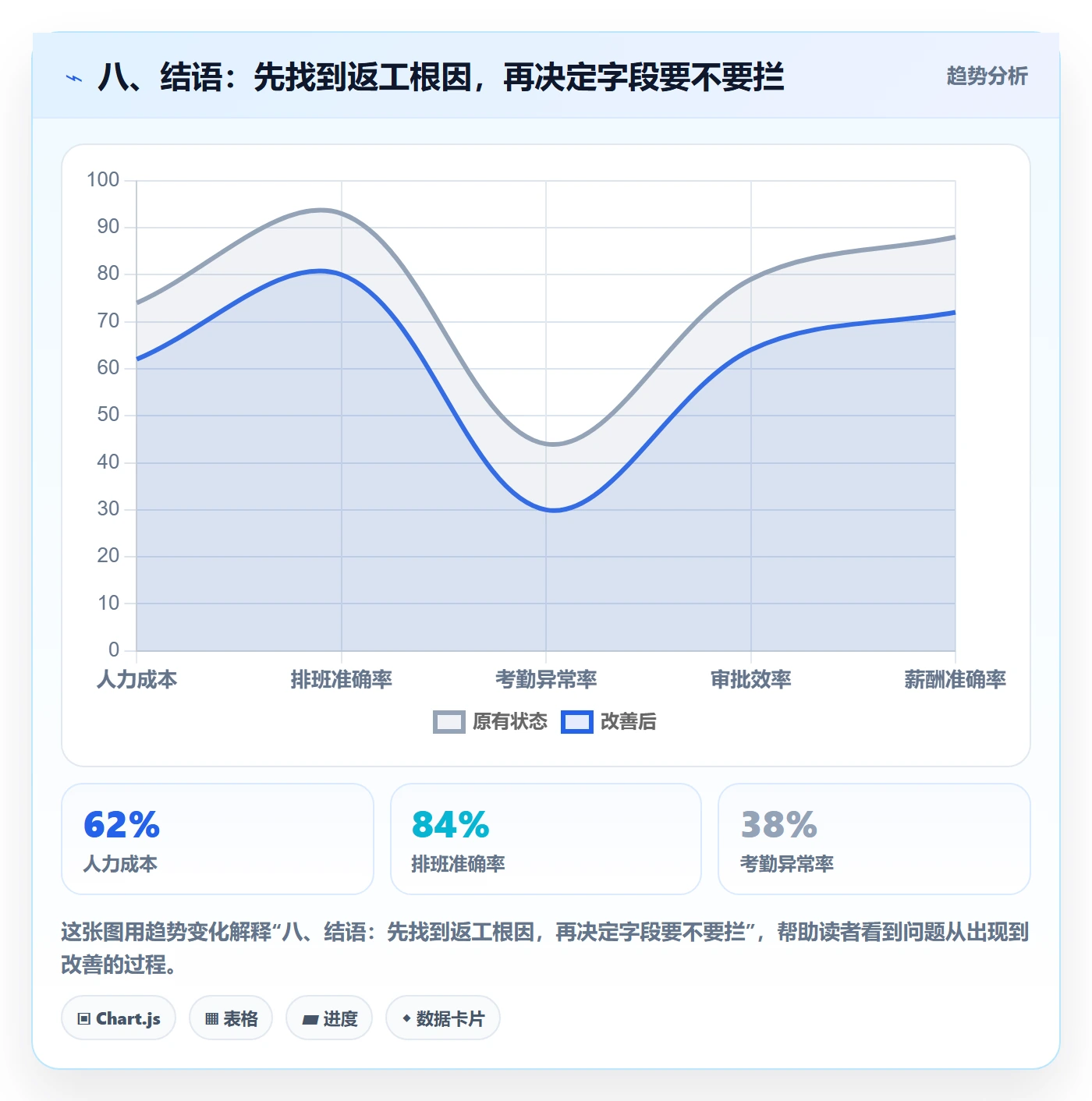Click the diamond icon in the 数据卡片 chip
Image resolution: width=1092 pixels, height=1101 pixels.
pos(406,1018)
